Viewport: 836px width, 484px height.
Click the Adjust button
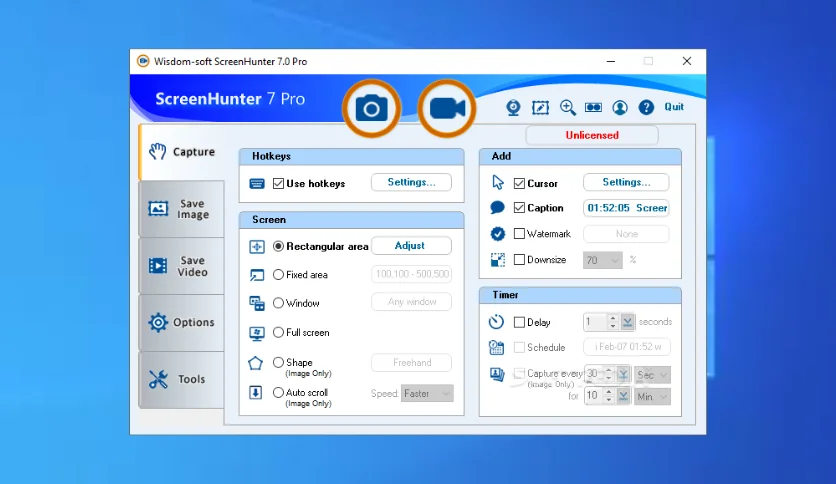pyautogui.click(x=411, y=246)
